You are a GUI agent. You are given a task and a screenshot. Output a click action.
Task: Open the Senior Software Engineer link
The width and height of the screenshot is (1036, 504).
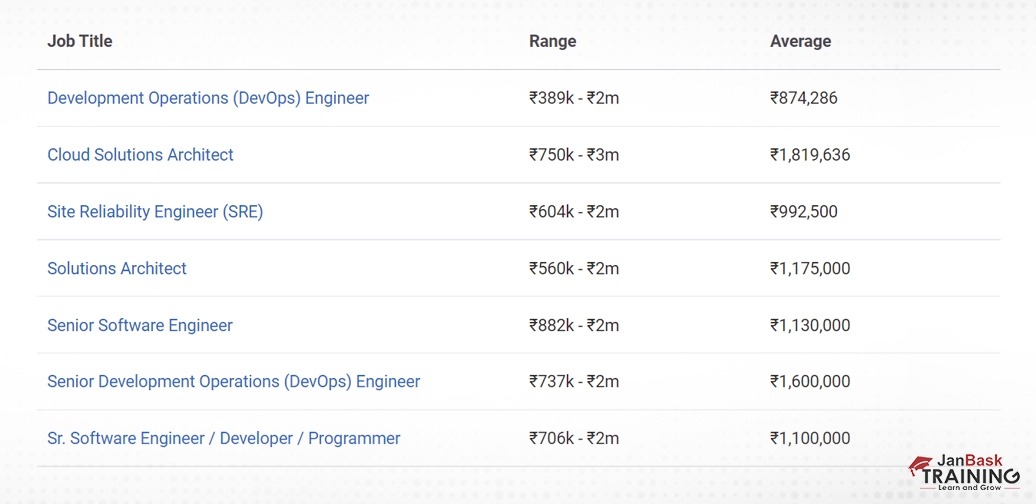point(140,326)
